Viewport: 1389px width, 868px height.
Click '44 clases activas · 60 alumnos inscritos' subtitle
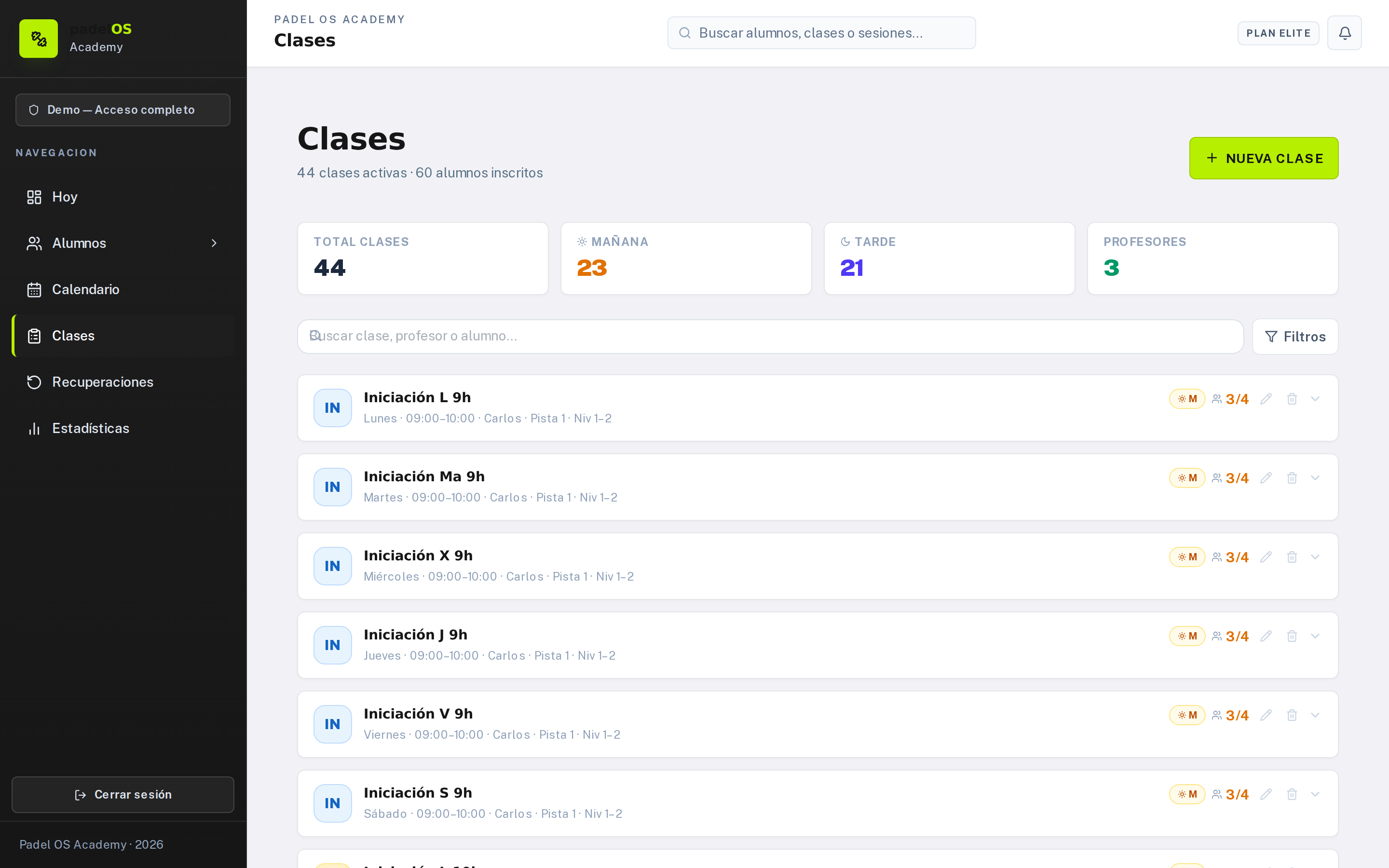tap(420, 173)
